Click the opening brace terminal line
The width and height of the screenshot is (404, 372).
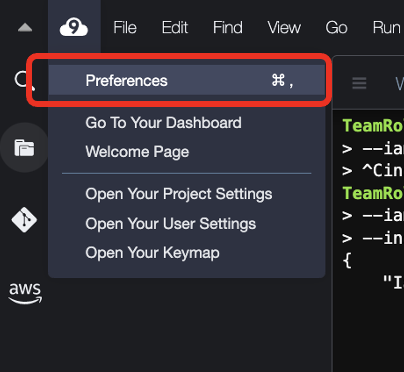tap(347, 261)
